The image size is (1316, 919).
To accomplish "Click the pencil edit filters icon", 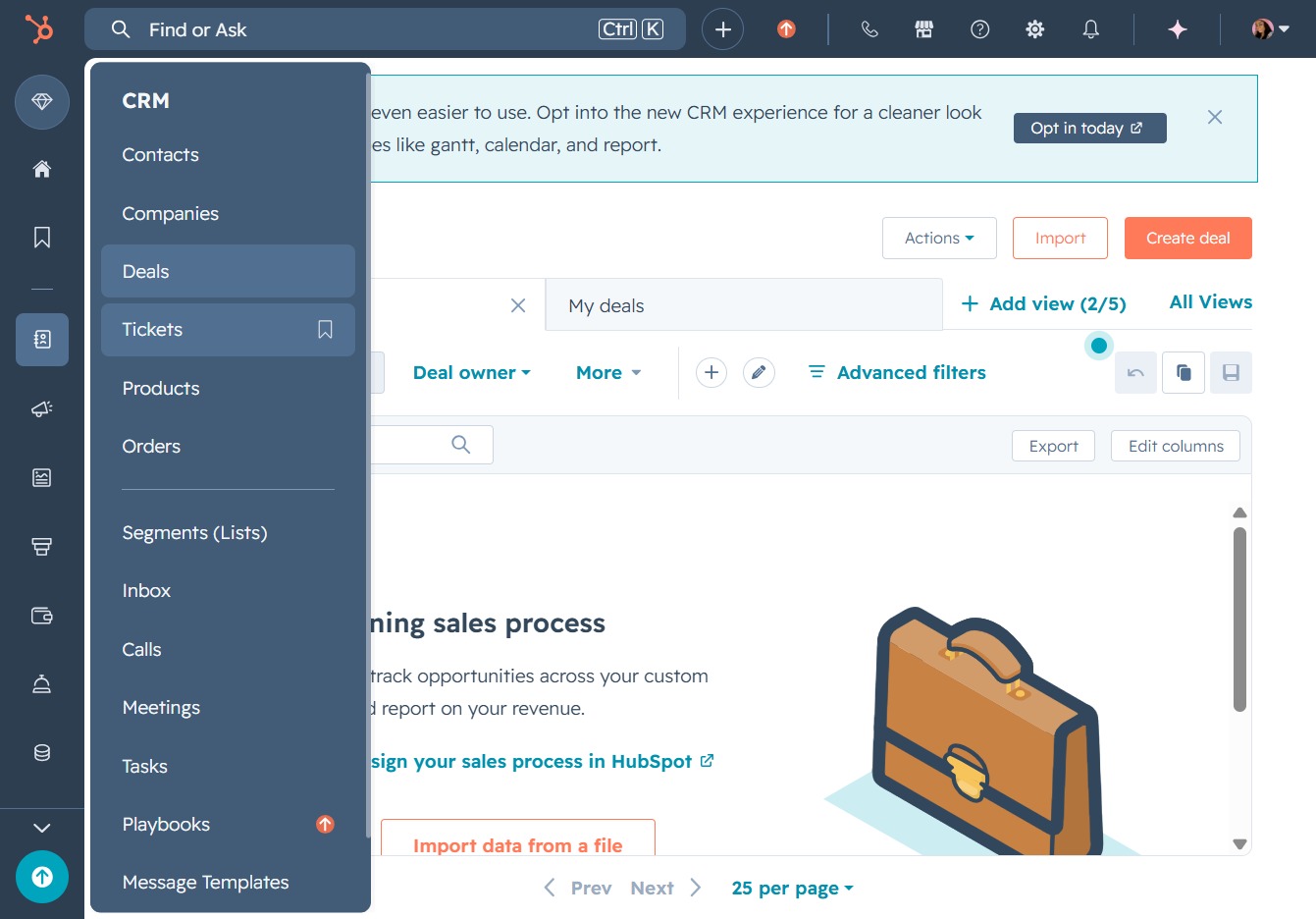I will [759, 372].
